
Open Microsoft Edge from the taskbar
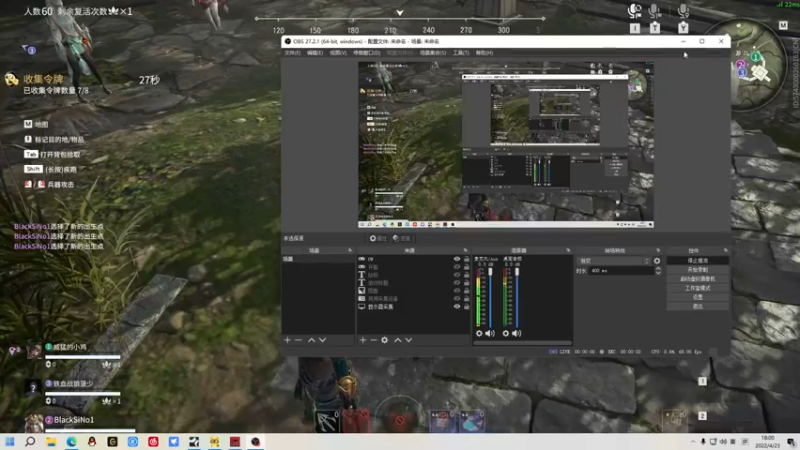tap(71, 441)
